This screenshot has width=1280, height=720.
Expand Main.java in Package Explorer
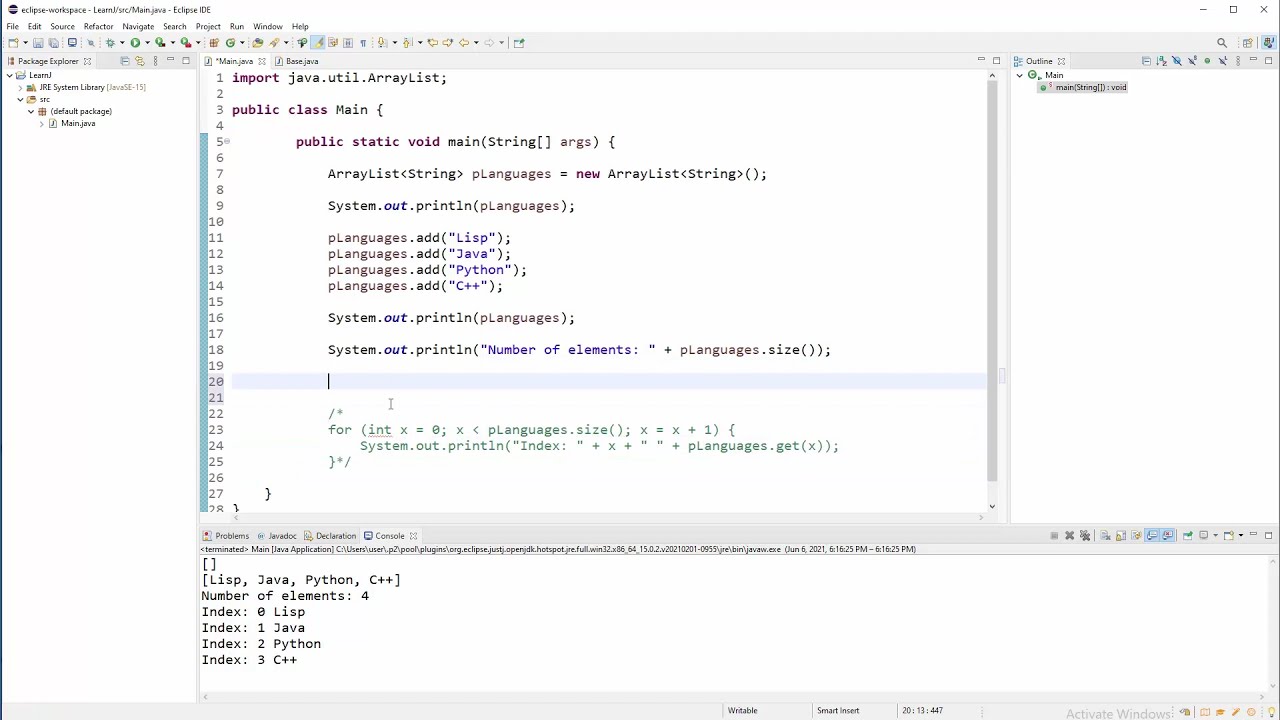(x=42, y=123)
